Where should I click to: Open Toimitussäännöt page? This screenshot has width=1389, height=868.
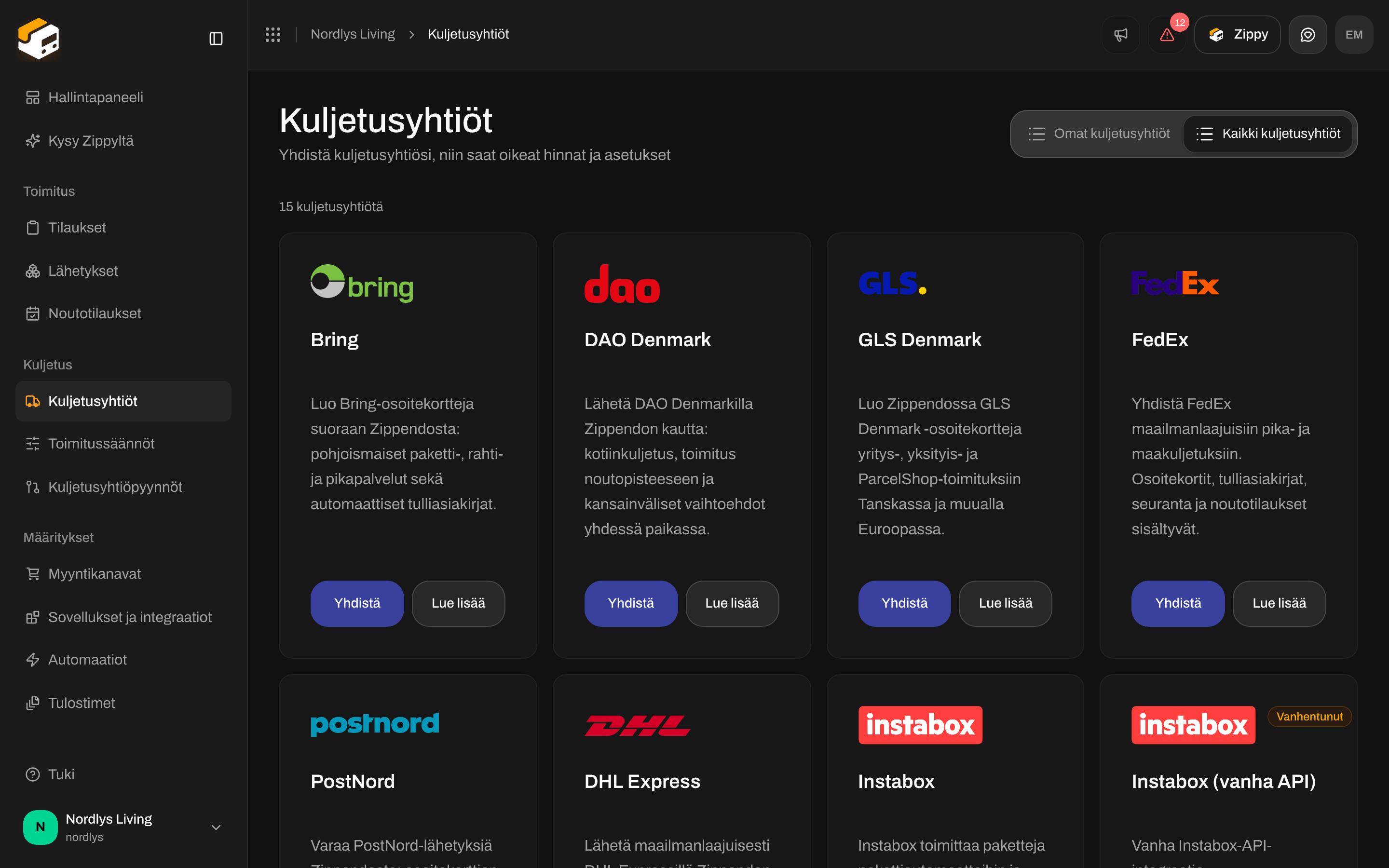click(123, 444)
